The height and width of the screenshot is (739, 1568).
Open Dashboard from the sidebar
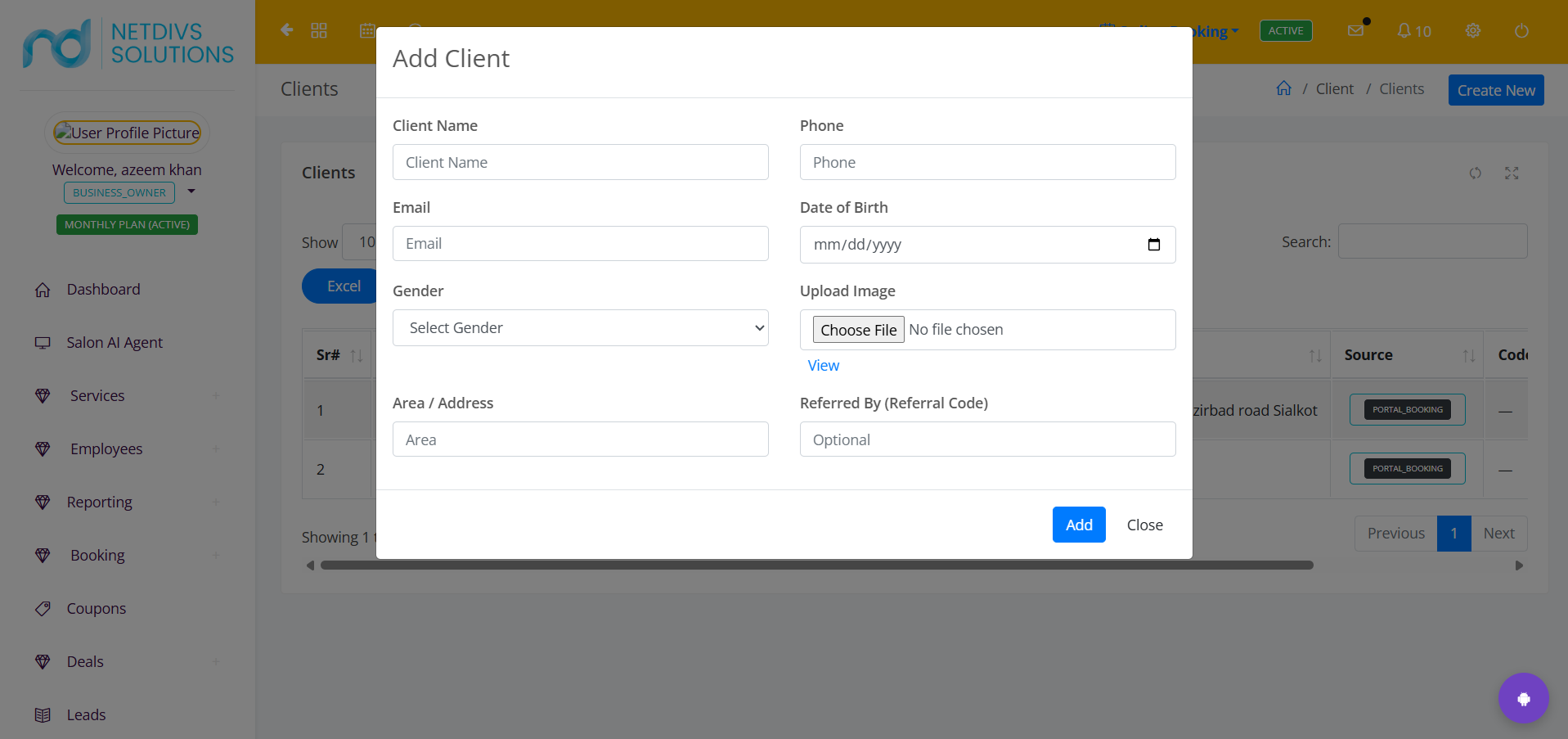(x=104, y=290)
